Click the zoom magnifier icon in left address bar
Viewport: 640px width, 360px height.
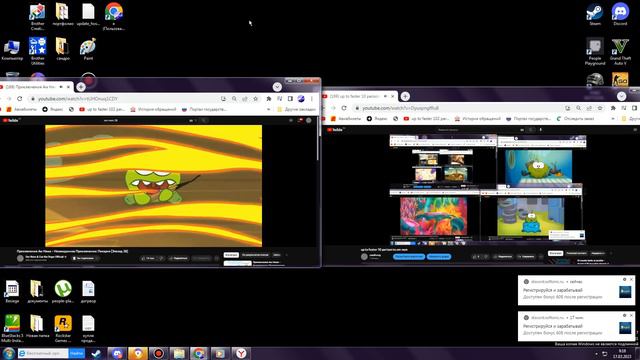coord(234,99)
